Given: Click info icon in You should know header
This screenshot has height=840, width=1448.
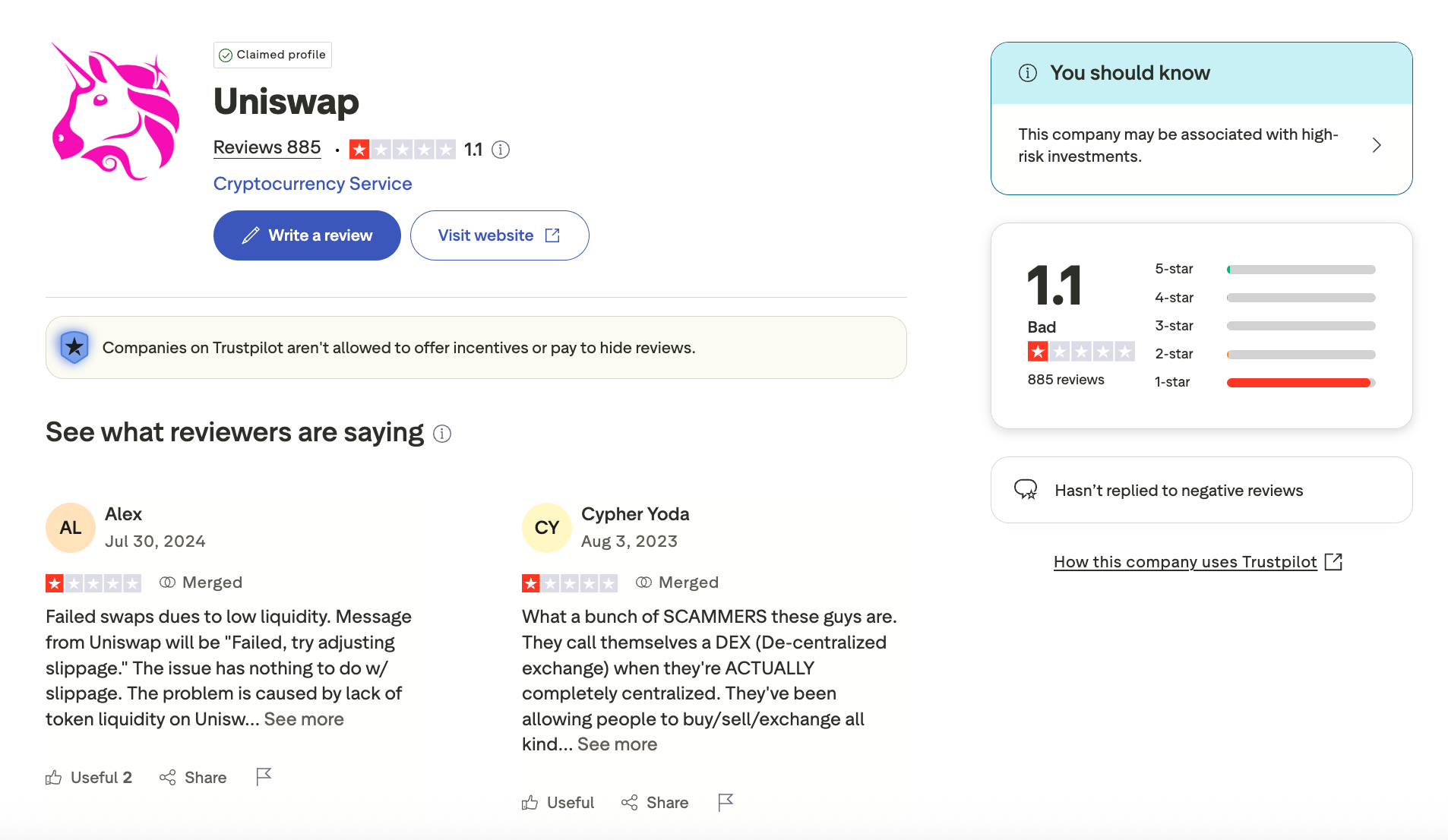Looking at the screenshot, I should (x=1027, y=73).
